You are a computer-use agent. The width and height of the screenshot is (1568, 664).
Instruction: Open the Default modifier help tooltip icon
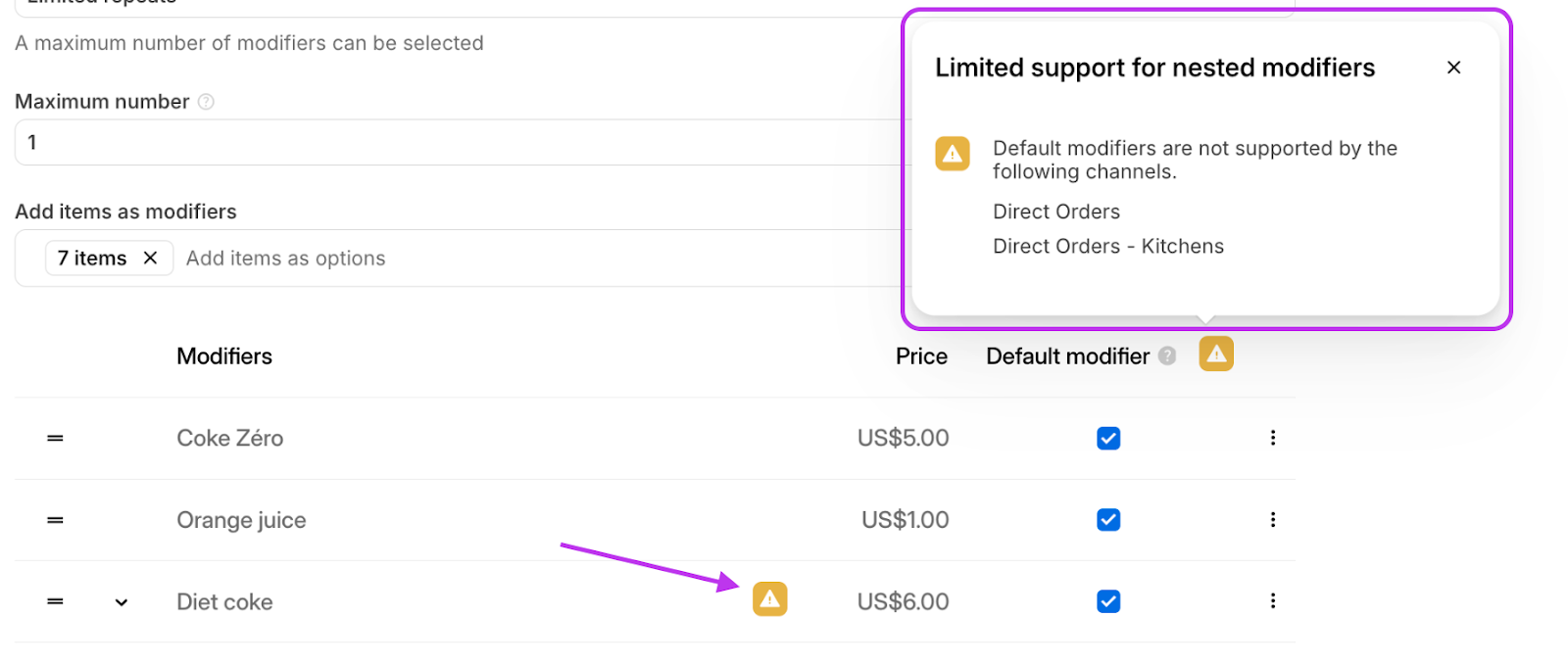pos(1167,356)
